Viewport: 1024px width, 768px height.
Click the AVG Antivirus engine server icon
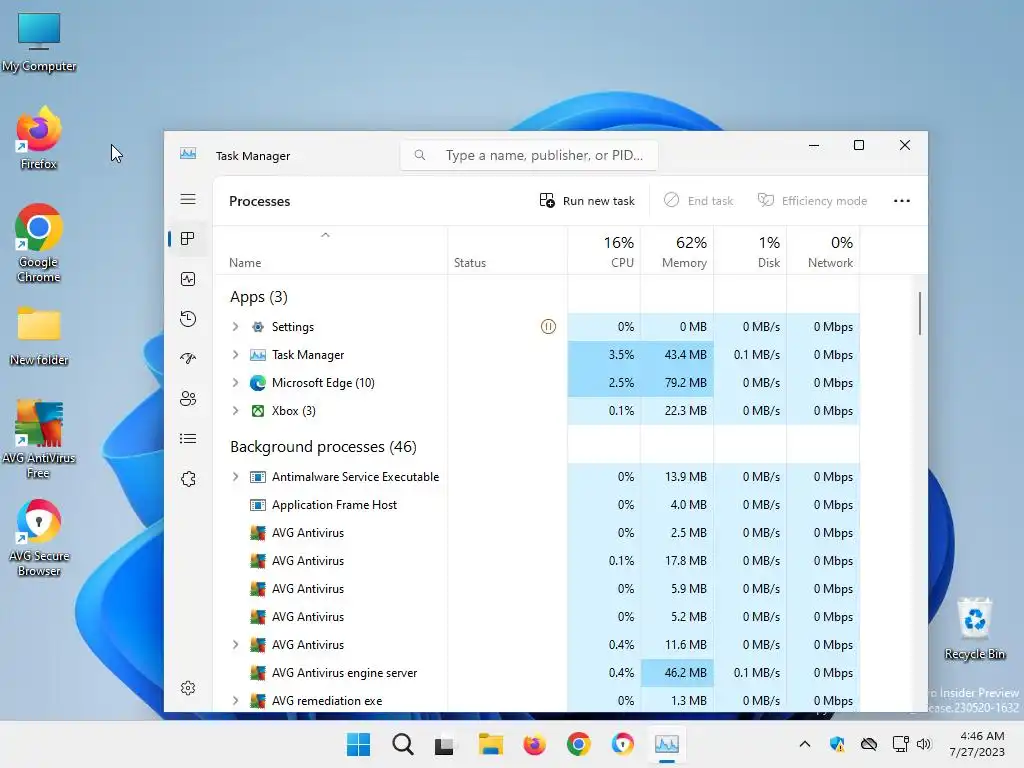click(258, 673)
